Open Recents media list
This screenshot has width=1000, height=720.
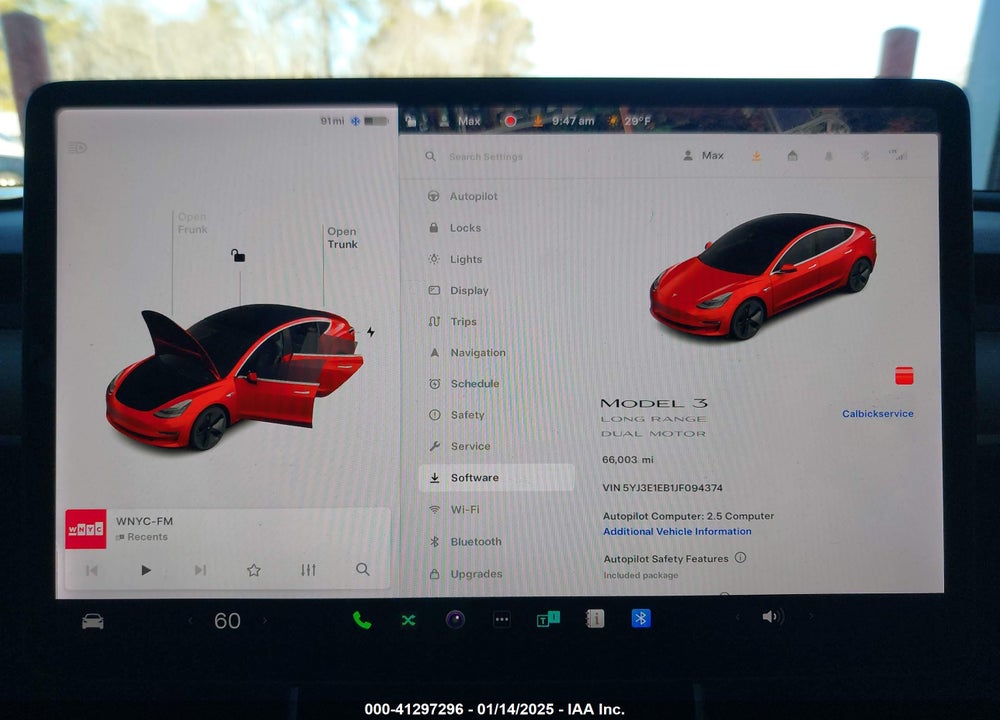coord(142,537)
